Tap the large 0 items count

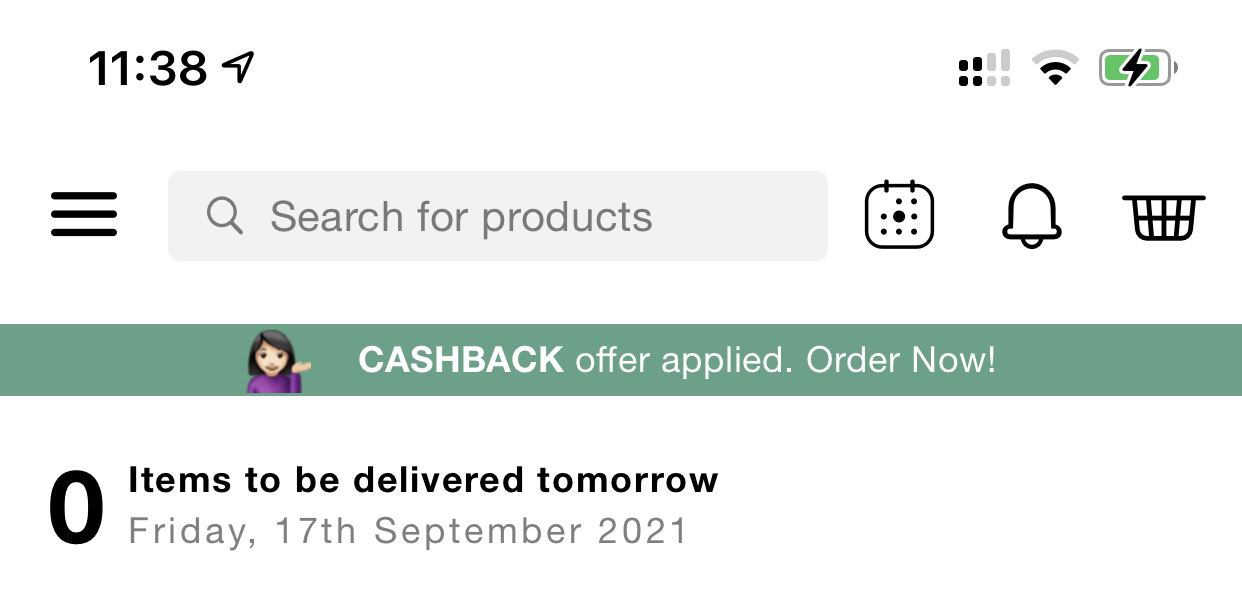point(76,508)
